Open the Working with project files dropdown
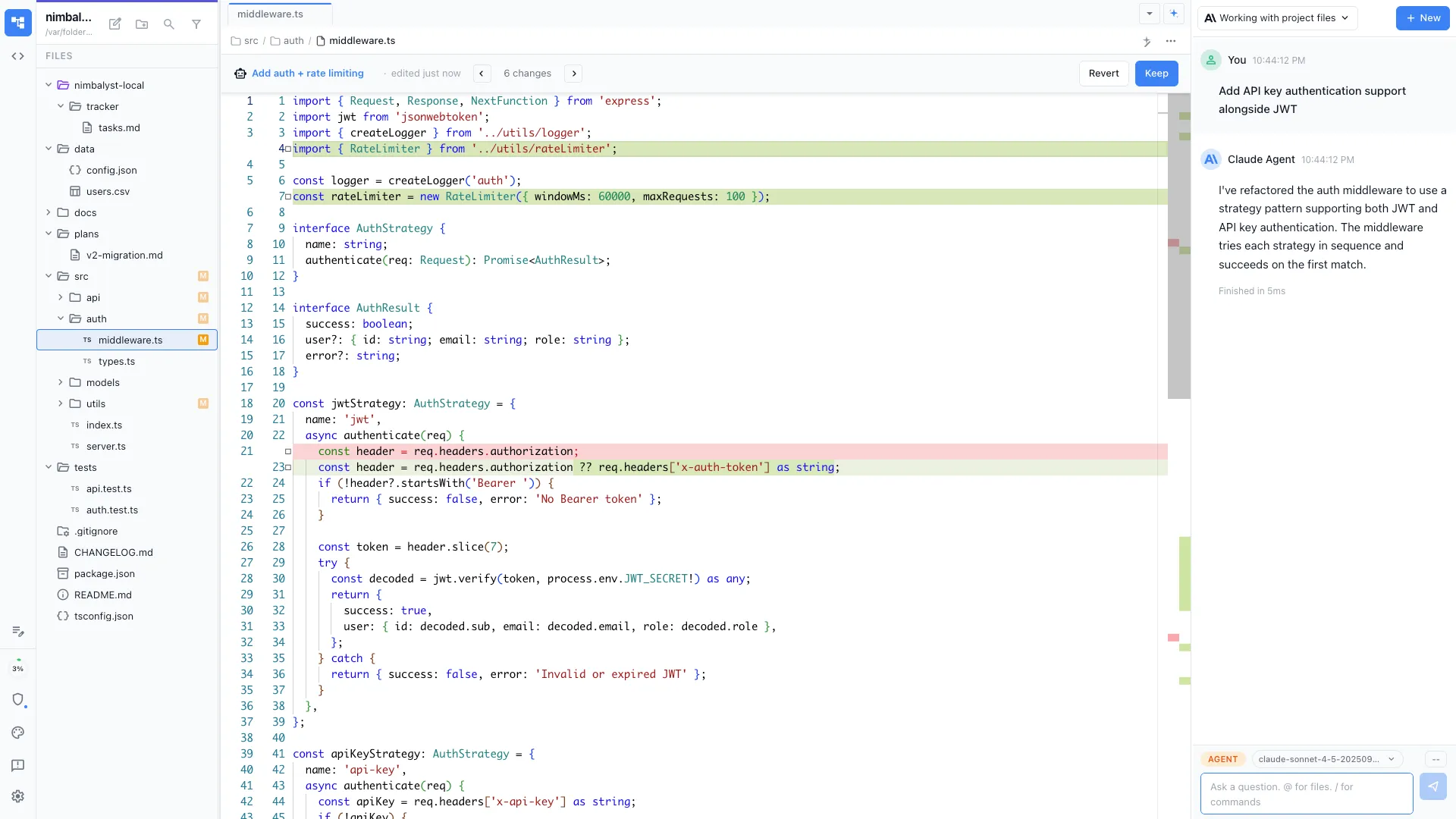Image resolution: width=1456 pixels, height=819 pixels. [x=1276, y=17]
